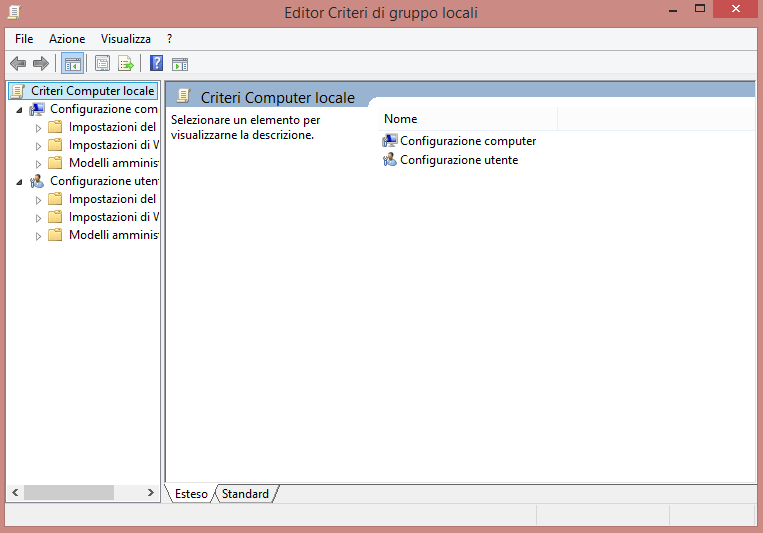Image resolution: width=763 pixels, height=533 pixels.
Task: Expand Impostazioni di W folder under computer
Action: pyautogui.click(x=38, y=146)
